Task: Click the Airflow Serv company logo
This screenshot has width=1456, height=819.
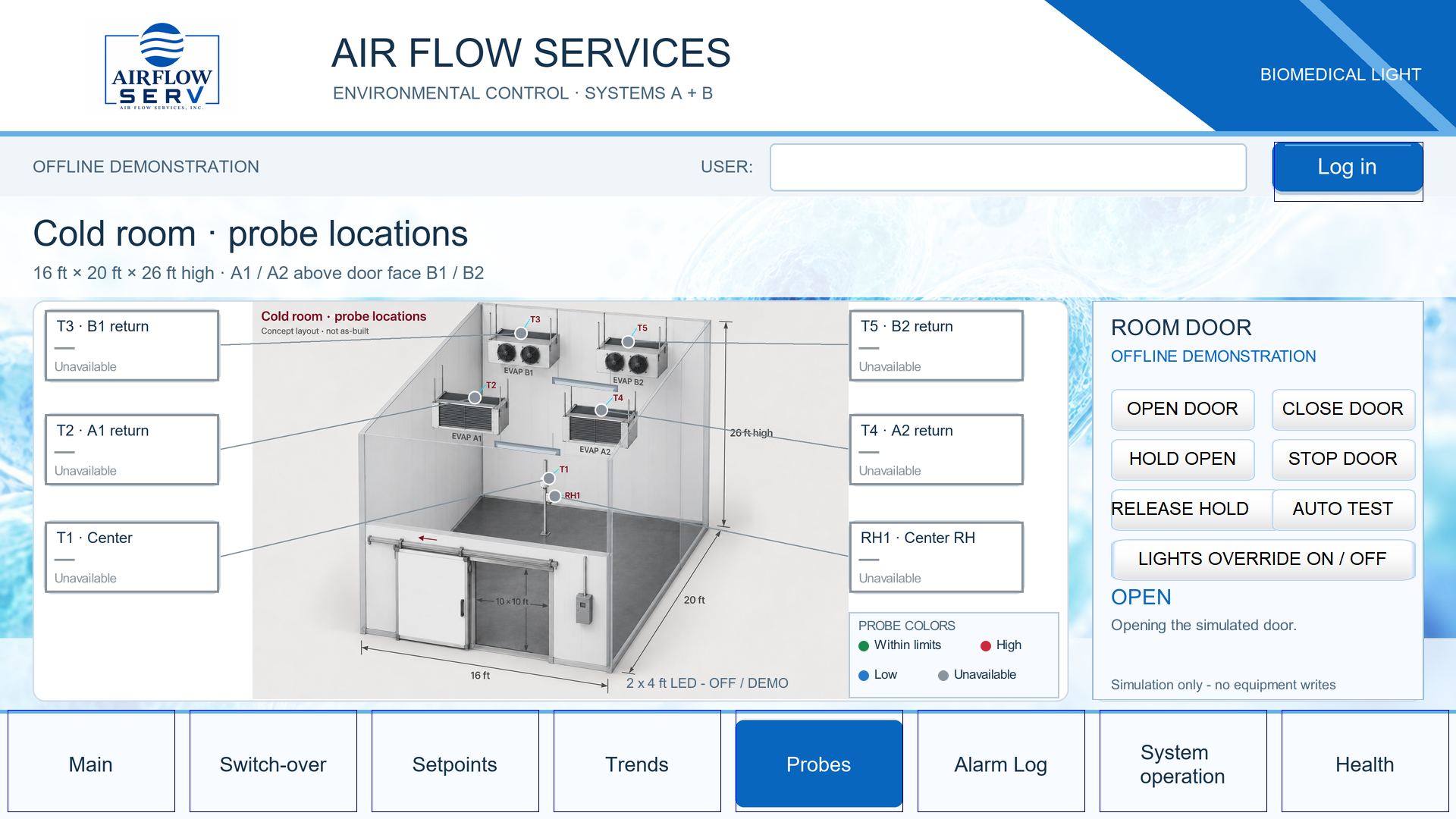Action: pyautogui.click(x=162, y=66)
